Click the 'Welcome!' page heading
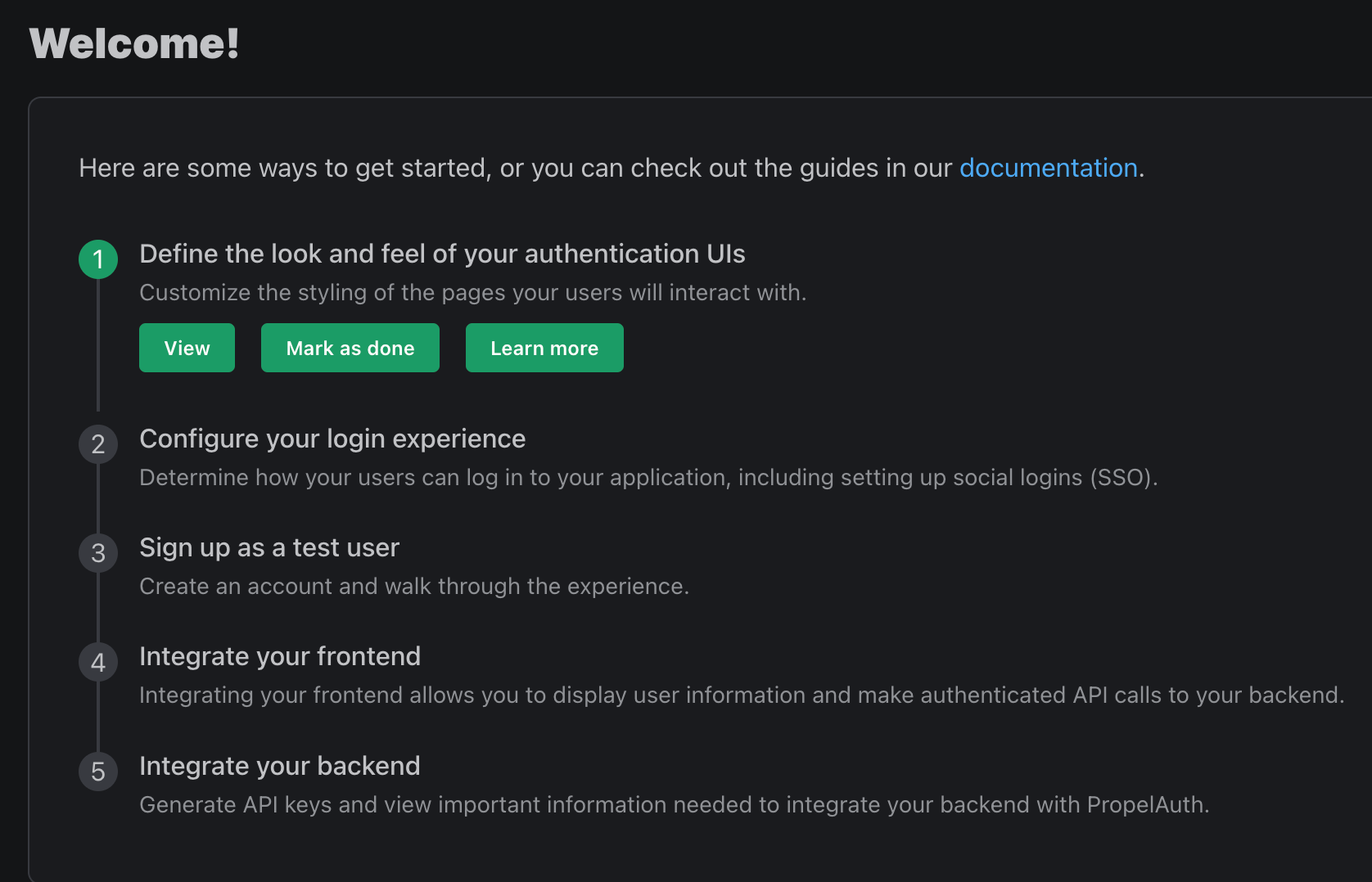1372x882 pixels. point(134,43)
